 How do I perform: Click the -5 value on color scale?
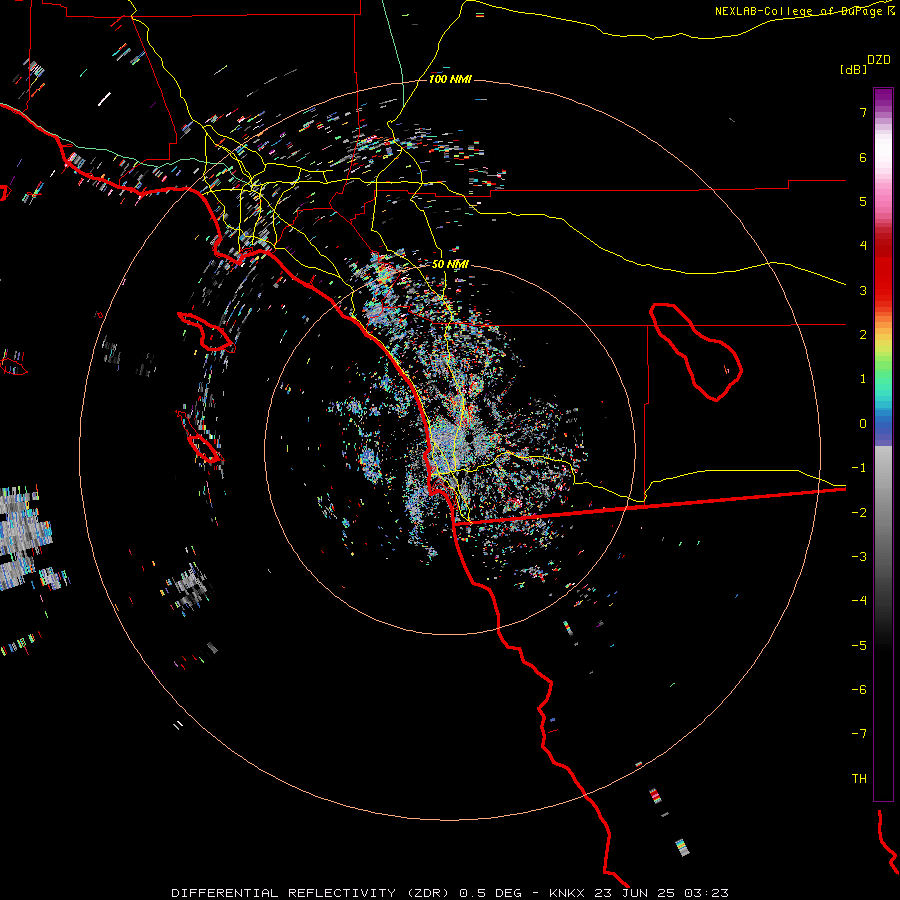[859, 645]
